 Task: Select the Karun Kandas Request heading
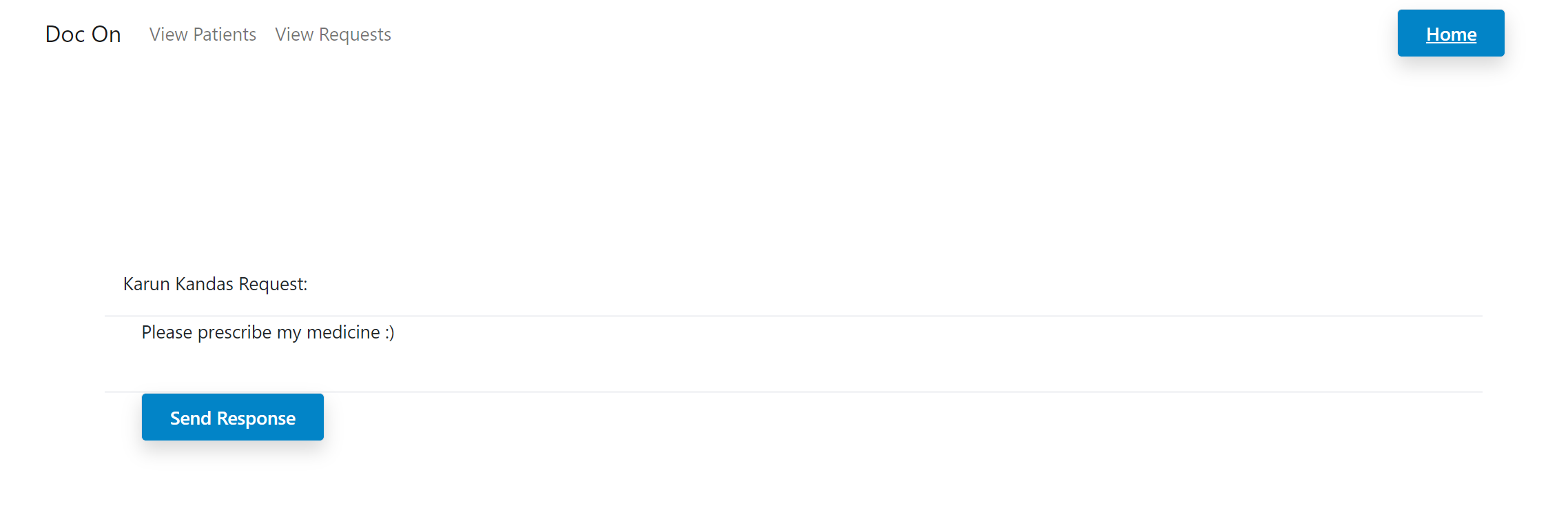tap(215, 284)
